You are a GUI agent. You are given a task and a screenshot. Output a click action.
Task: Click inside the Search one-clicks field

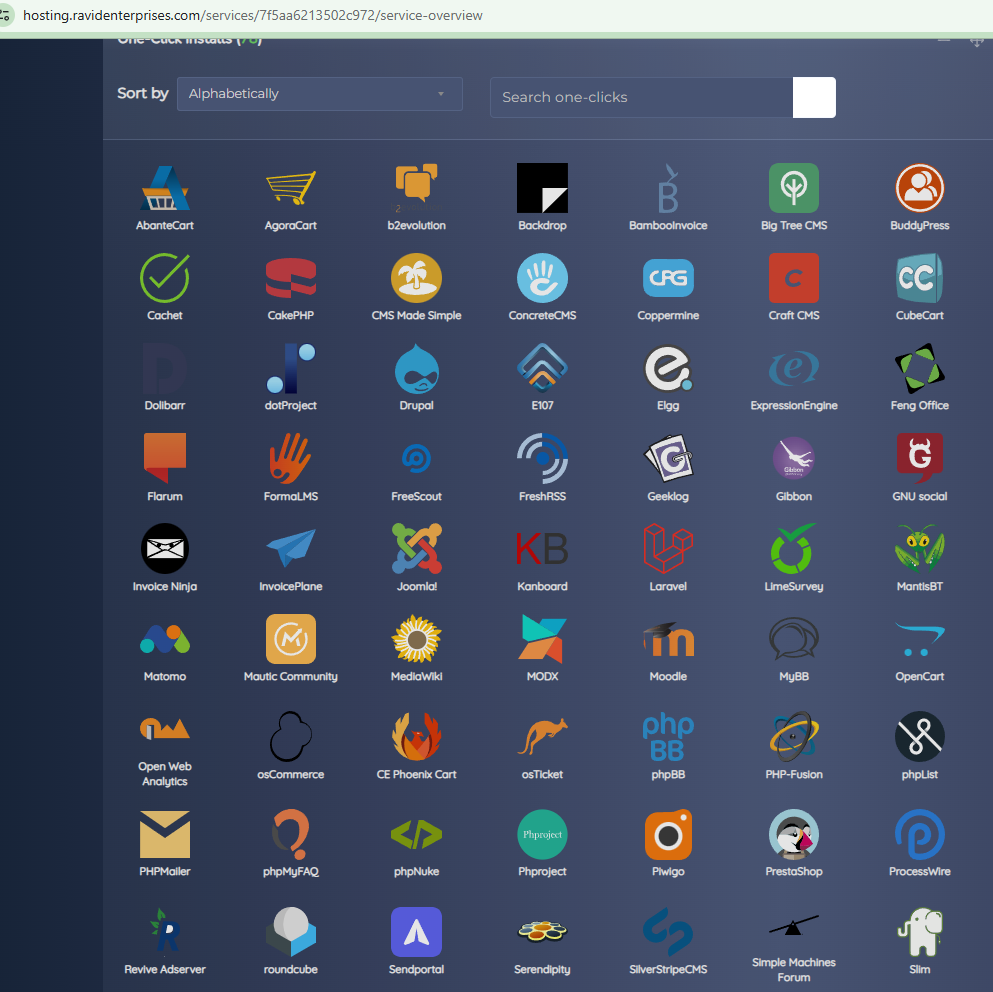point(640,97)
